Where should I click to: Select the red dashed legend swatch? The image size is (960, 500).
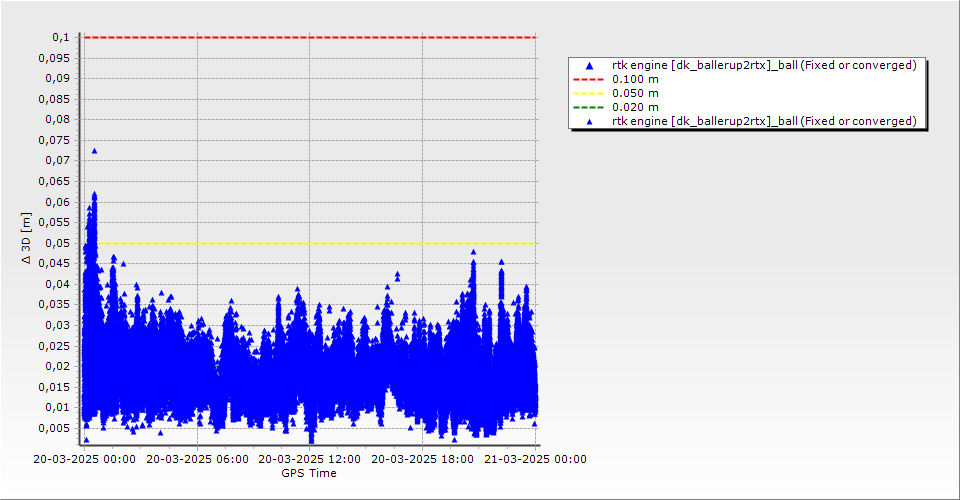coord(588,80)
